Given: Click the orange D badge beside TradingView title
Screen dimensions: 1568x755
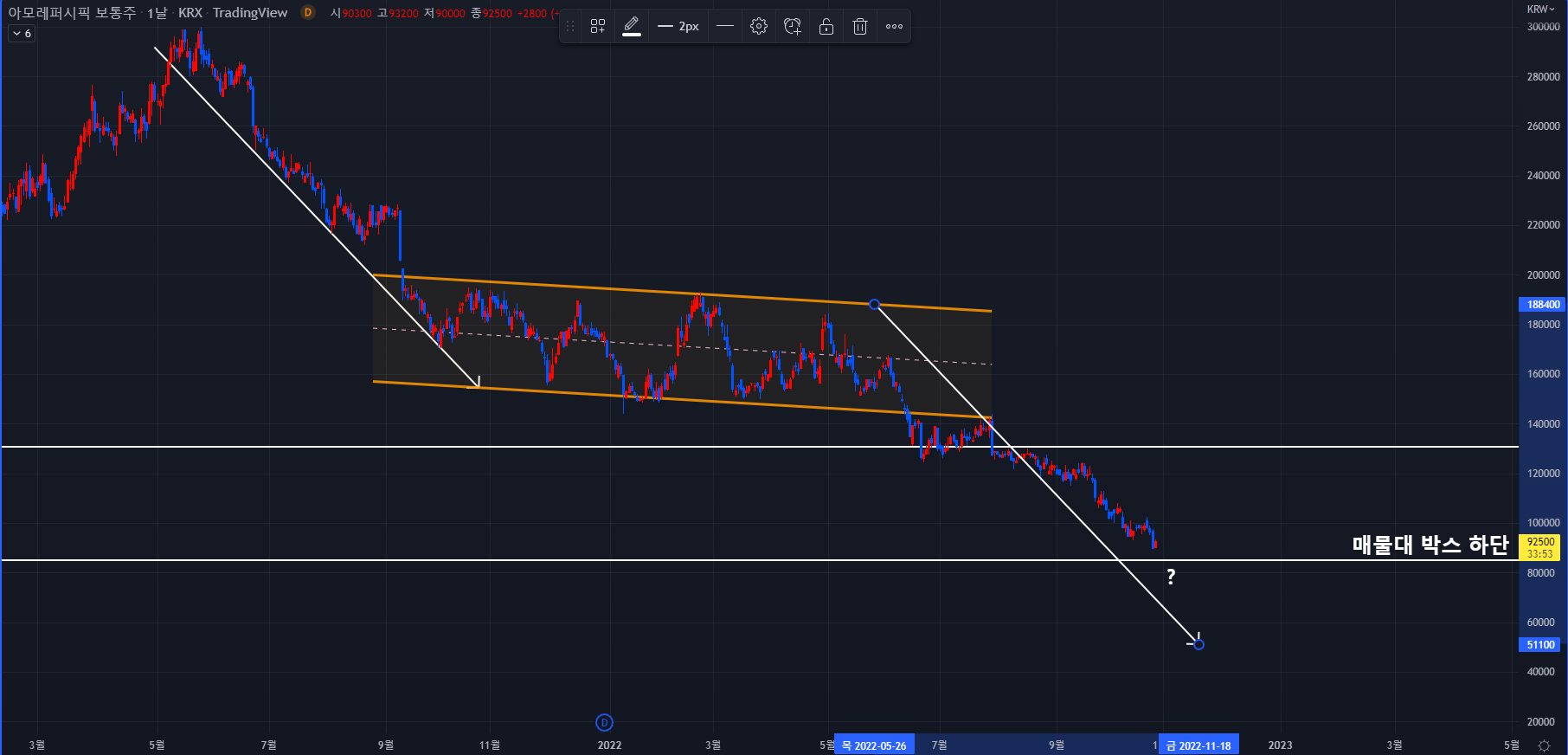Looking at the screenshot, I should (307, 12).
